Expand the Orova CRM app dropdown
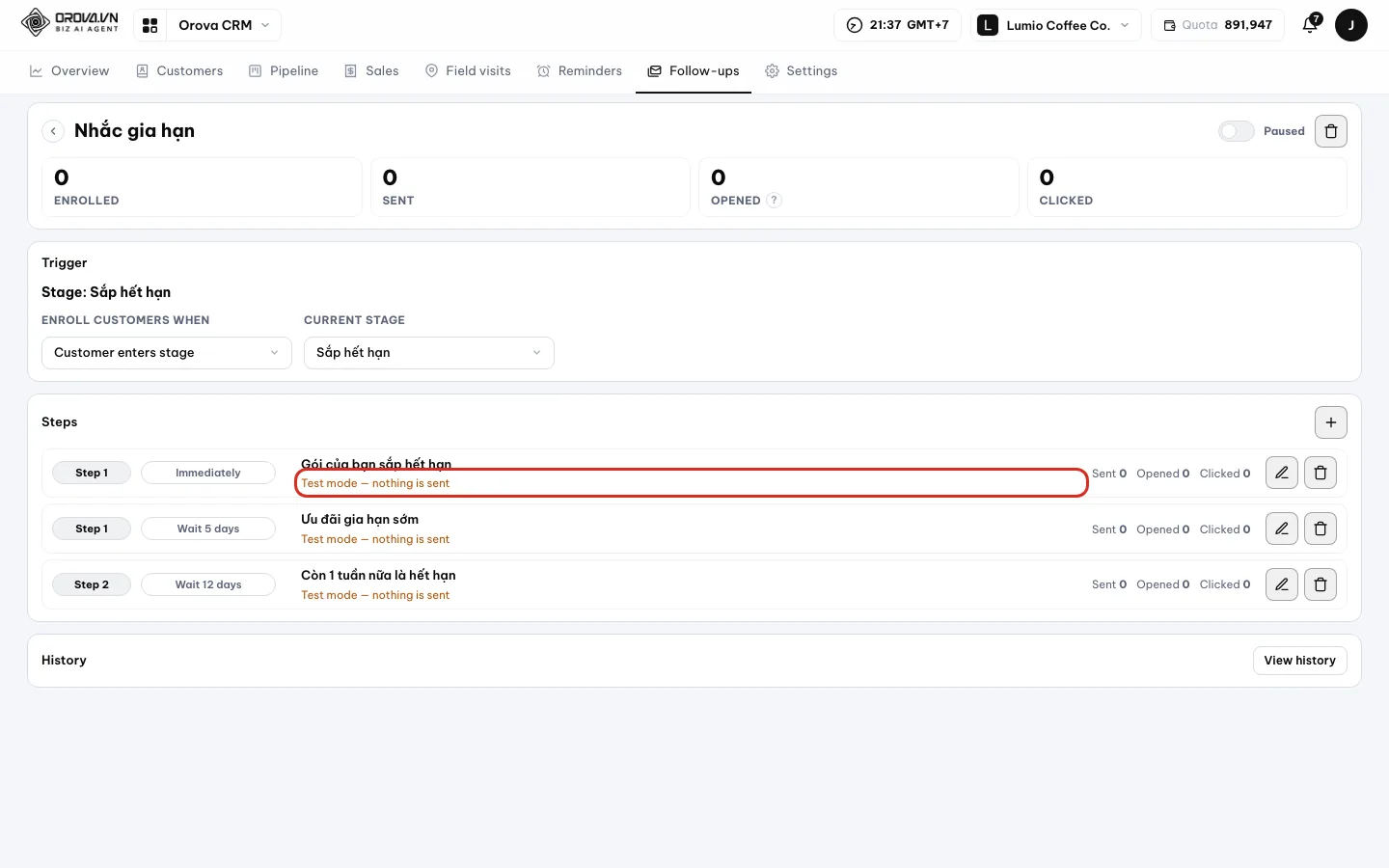Image resolution: width=1389 pixels, height=868 pixels. (224, 25)
